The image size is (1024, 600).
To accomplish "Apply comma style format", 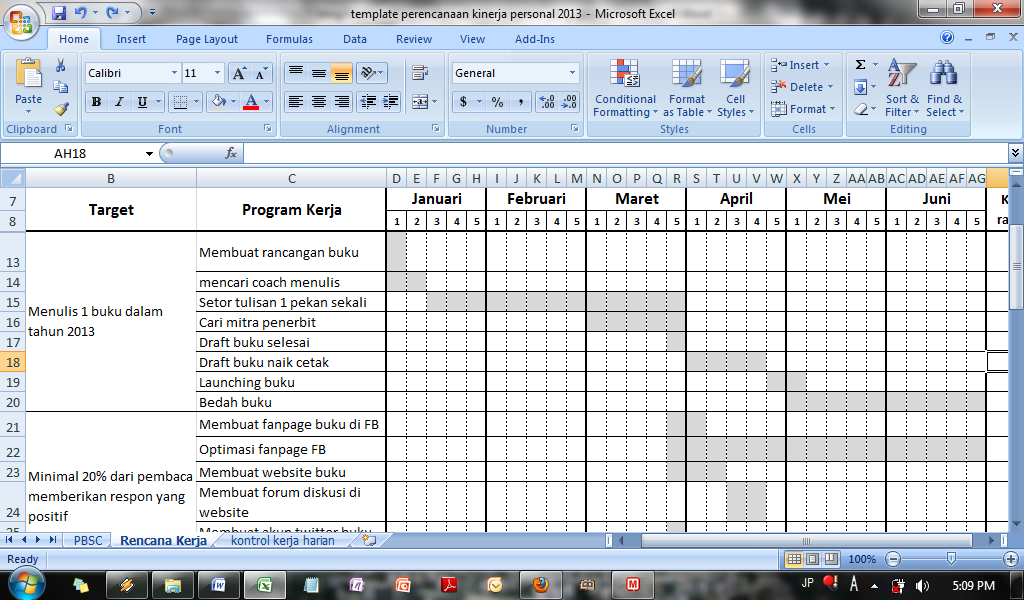I will [520, 102].
